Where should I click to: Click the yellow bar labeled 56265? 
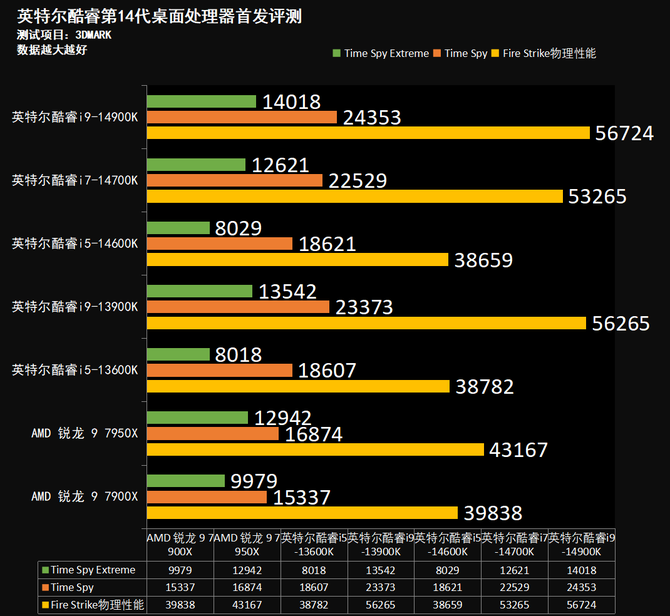tap(366, 323)
